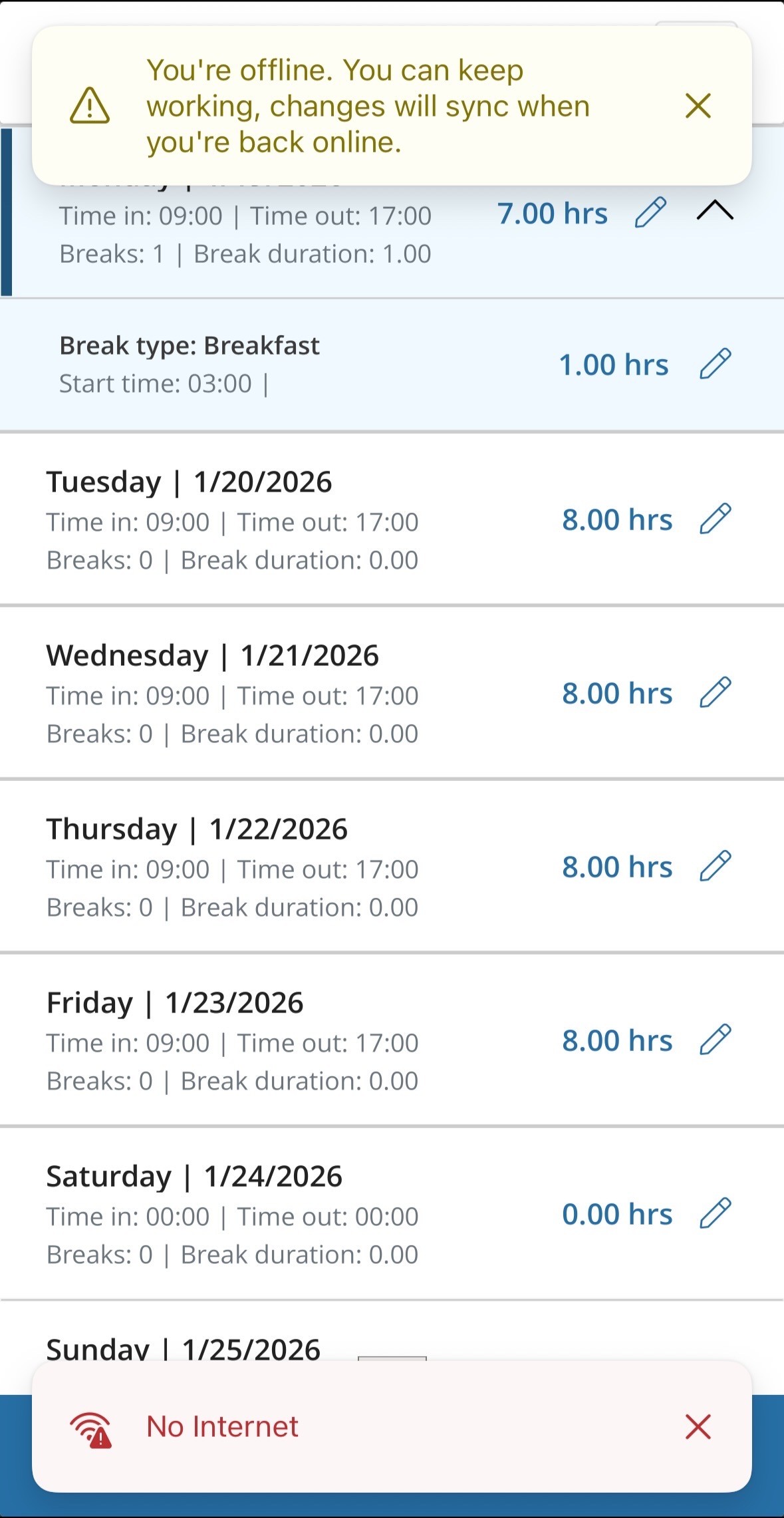Open the Thursday 1/22/2026 day entry
The height and width of the screenshot is (1518, 784).
coord(266,867)
